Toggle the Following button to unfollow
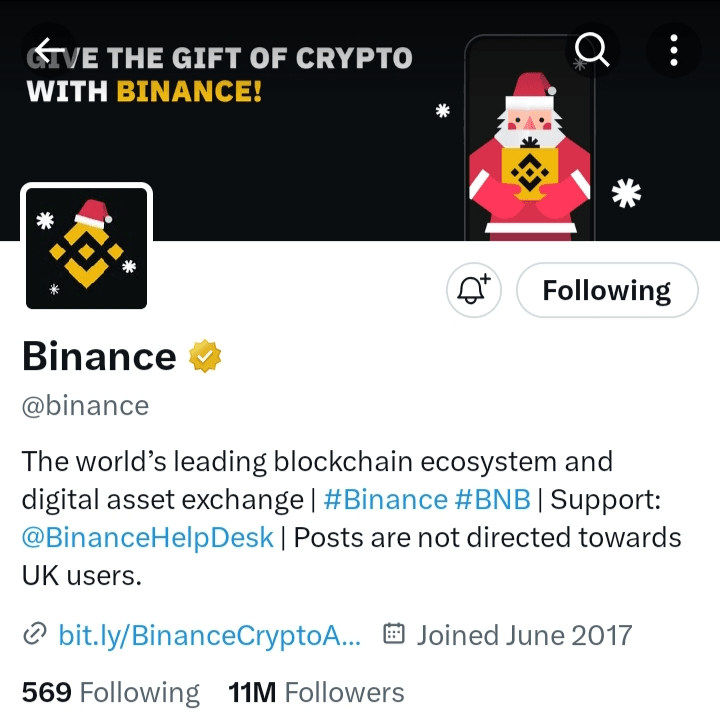This screenshot has width=720, height=720. click(x=606, y=290)
